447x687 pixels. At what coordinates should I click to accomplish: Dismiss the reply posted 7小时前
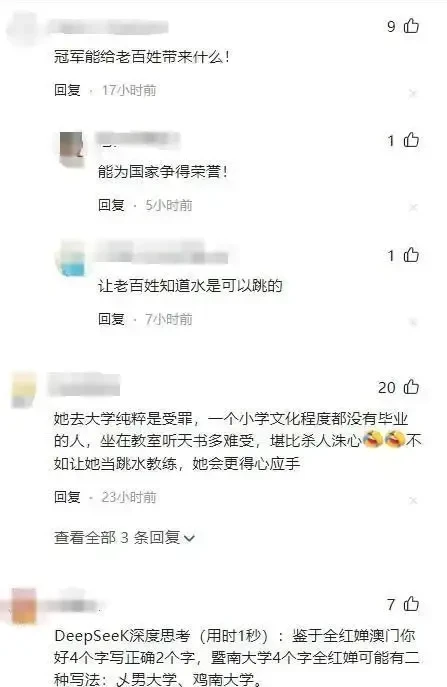click(413, 322)
